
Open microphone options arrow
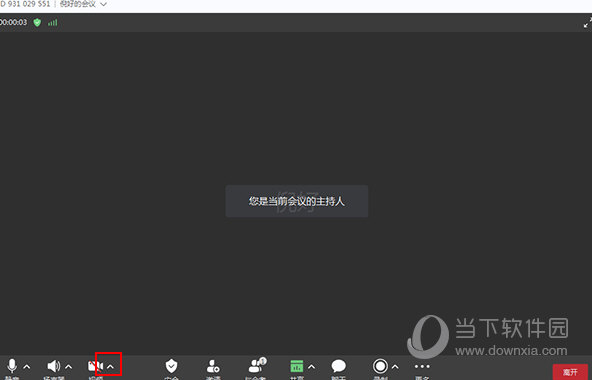click(x=27, y=366)
